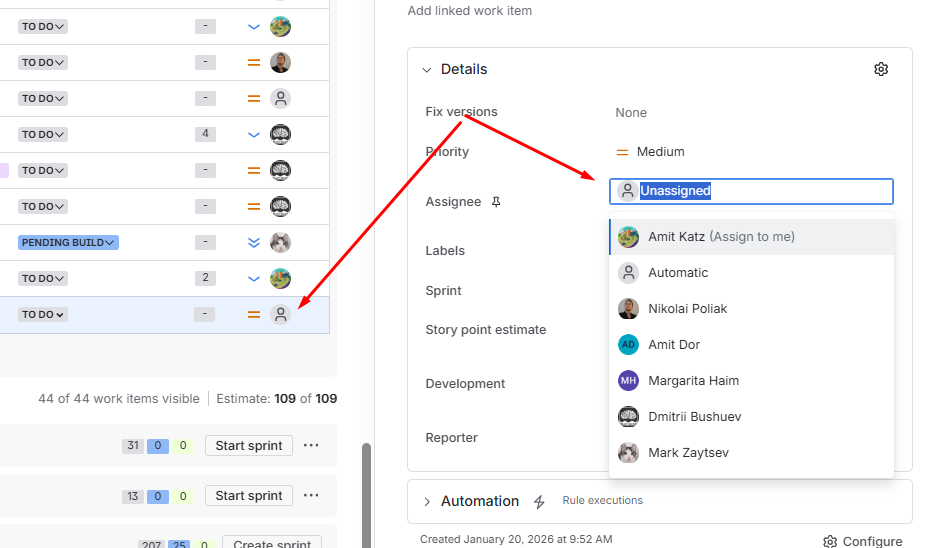Click Amit Katz avatar in assignee dropdown

pos(628,237)
